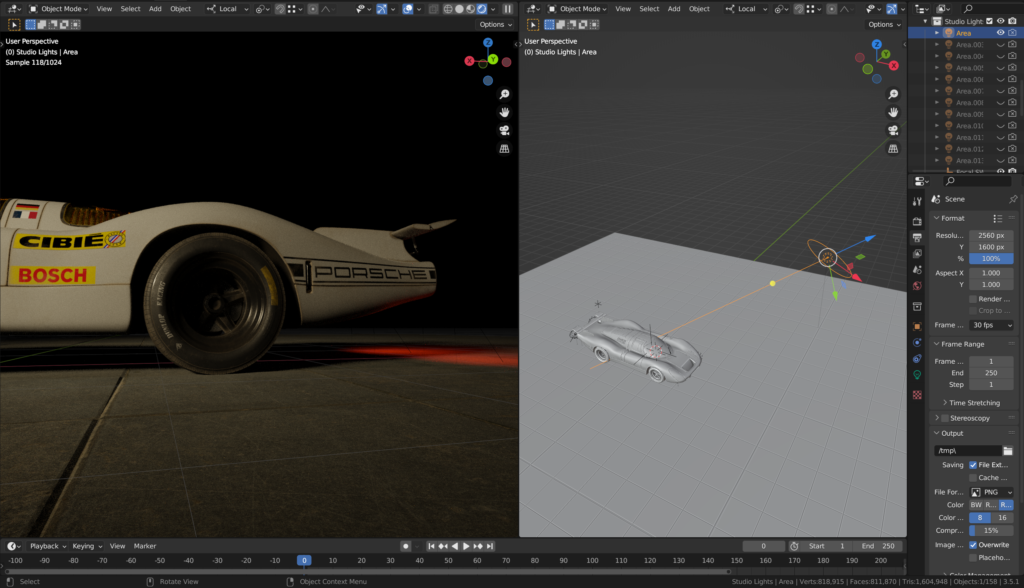This screenshot has width=1024, height=588.
Task: Open the 30 fps frame rate dropdown
Action: (x=991, y=325)
